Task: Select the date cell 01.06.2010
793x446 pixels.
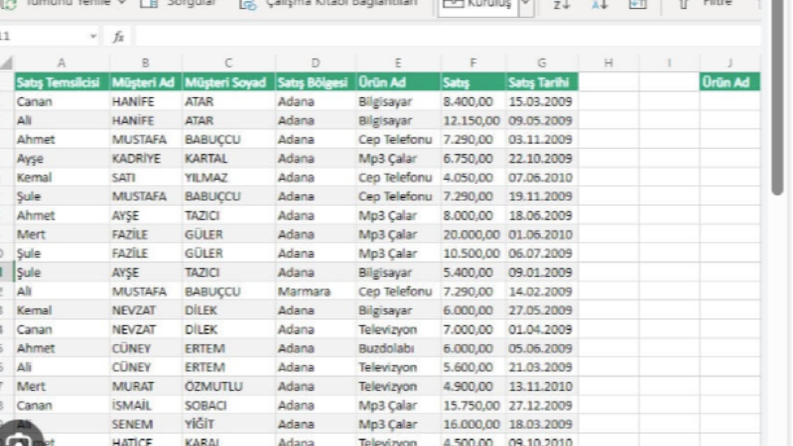Action: pyautogui.click(x=542, y=235)
